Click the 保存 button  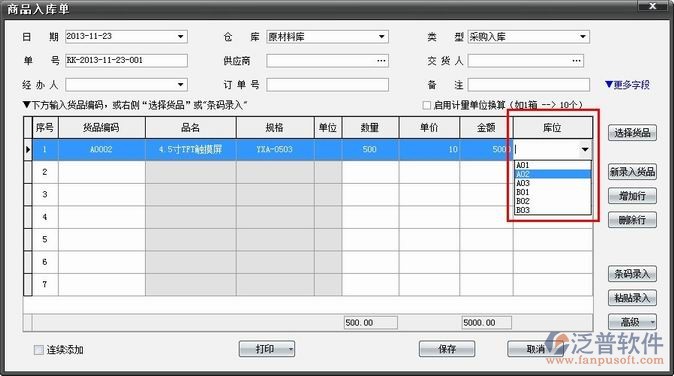(447, 349)
